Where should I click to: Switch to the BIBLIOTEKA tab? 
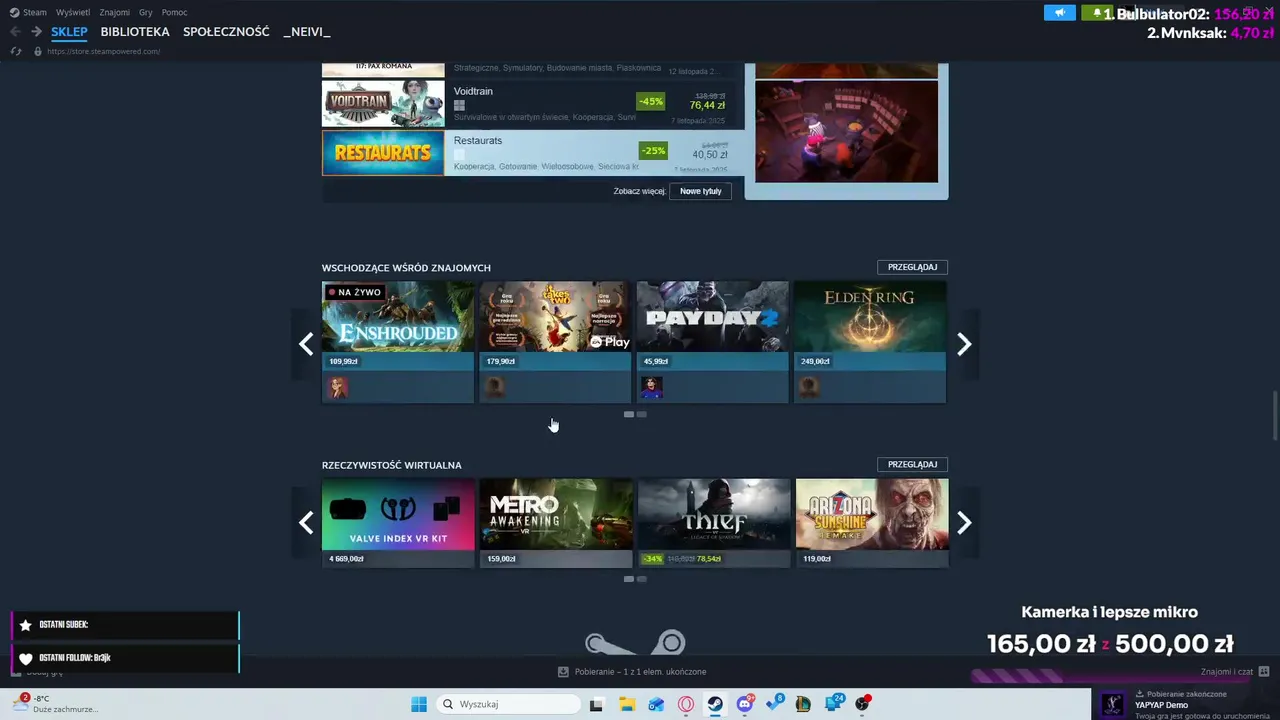point(135,32)
